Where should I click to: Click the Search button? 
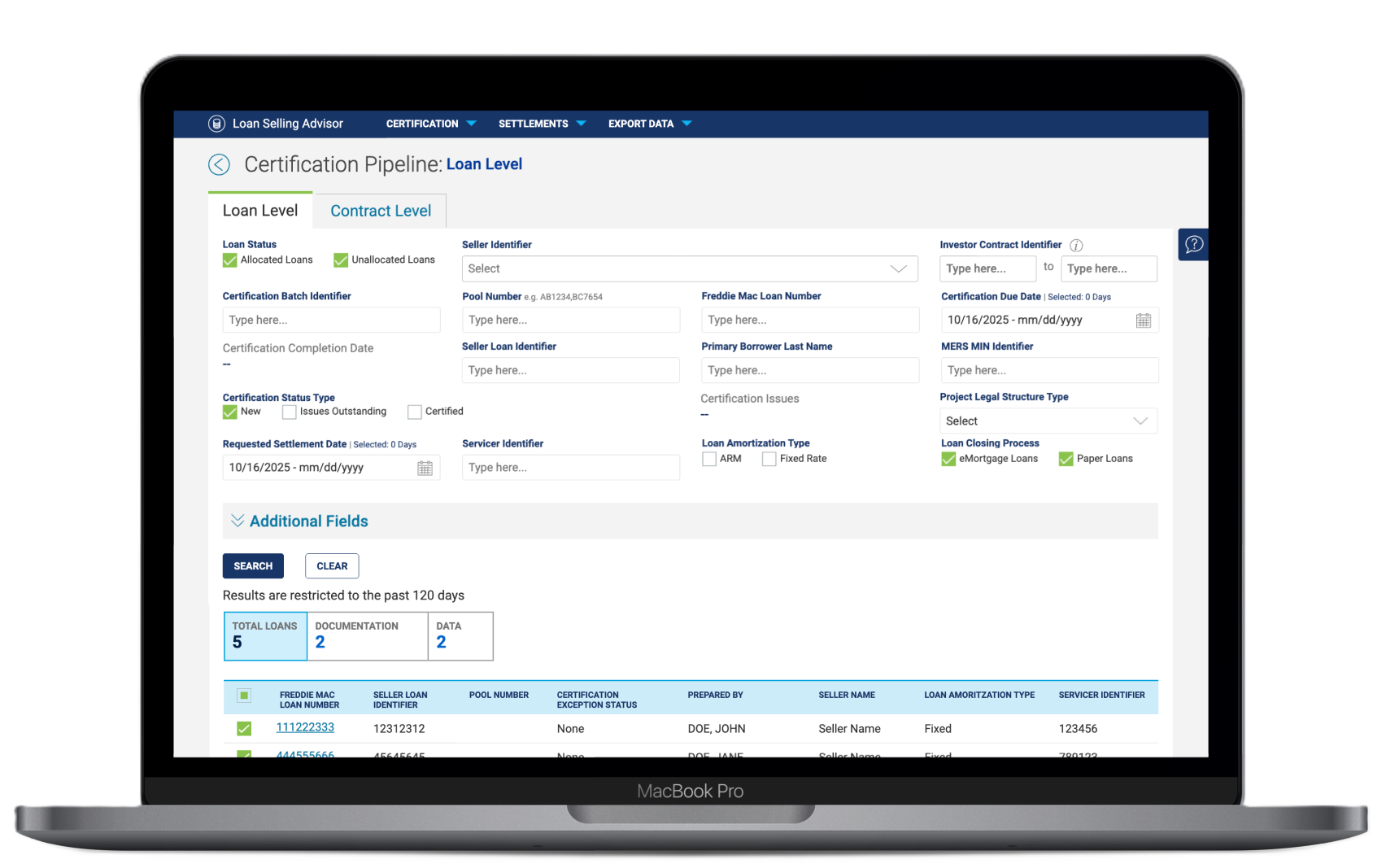click(253, 566)
